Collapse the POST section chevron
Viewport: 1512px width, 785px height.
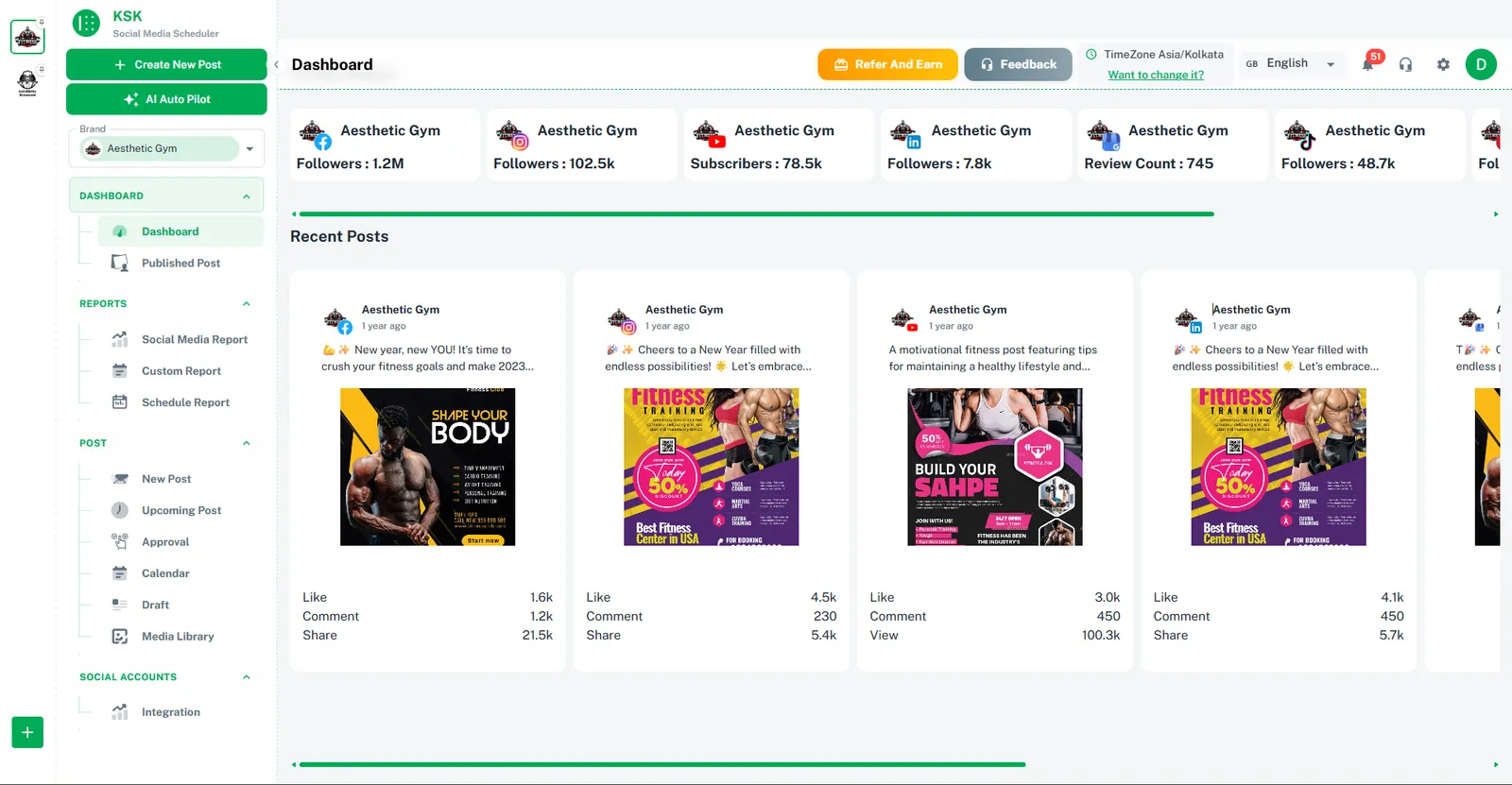[247, 443]
